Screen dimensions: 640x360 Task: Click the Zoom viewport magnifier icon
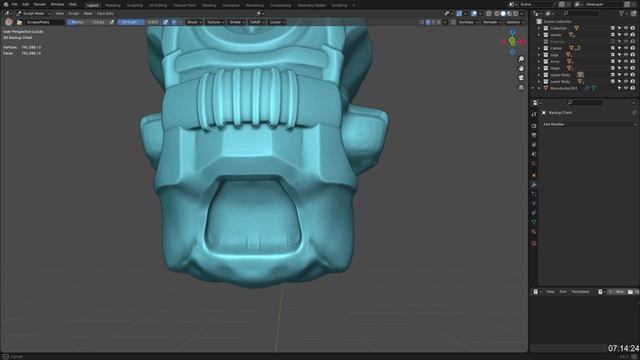tap(521, 59)
